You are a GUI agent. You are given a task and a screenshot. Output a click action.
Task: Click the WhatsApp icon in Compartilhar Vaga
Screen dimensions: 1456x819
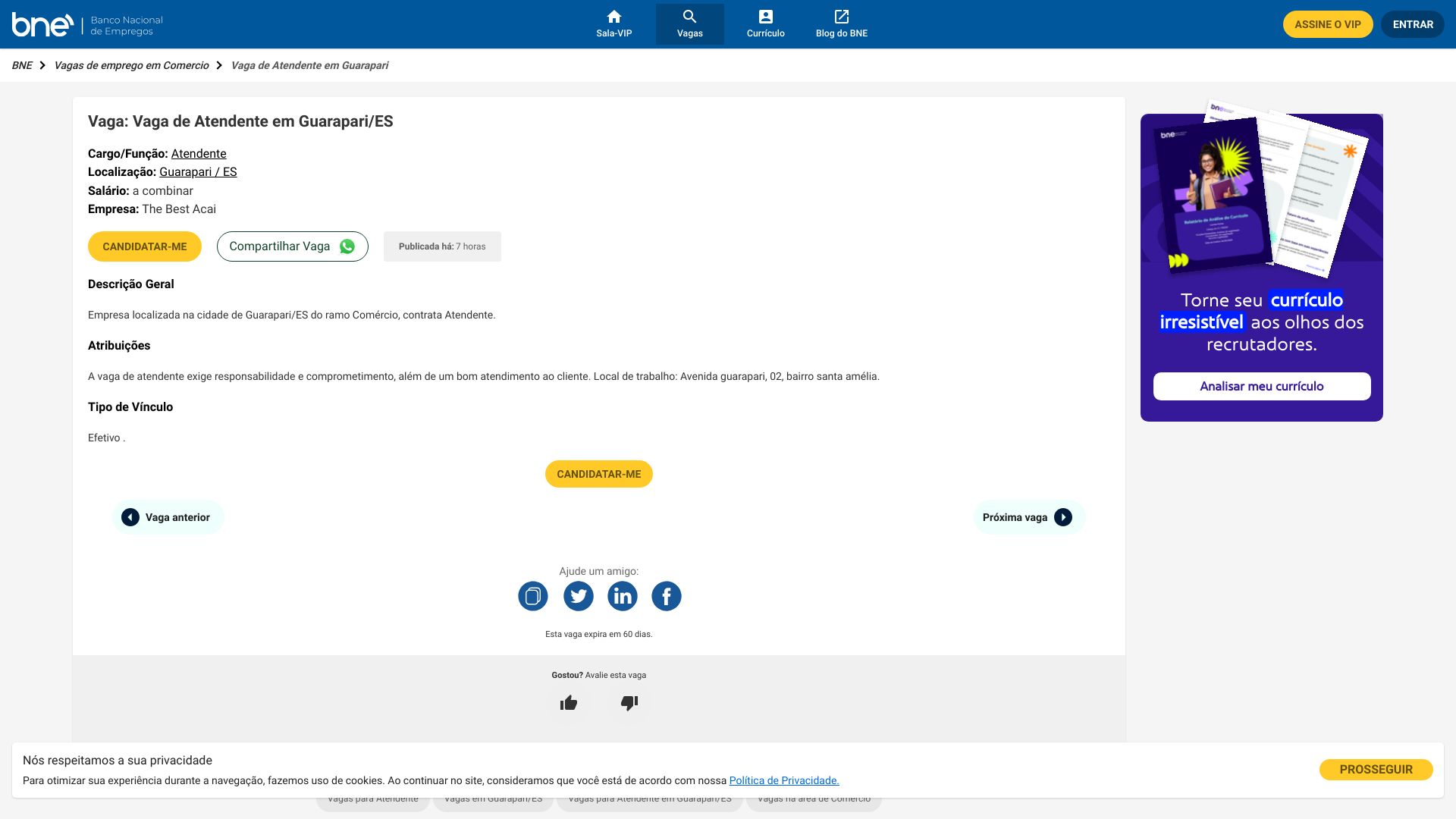347,246
